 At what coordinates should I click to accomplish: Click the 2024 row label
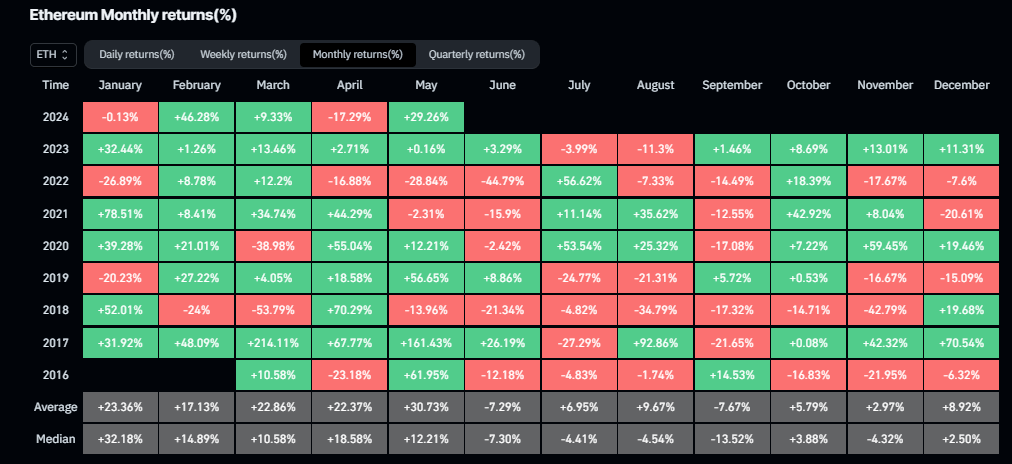click(x=56, y=116)
